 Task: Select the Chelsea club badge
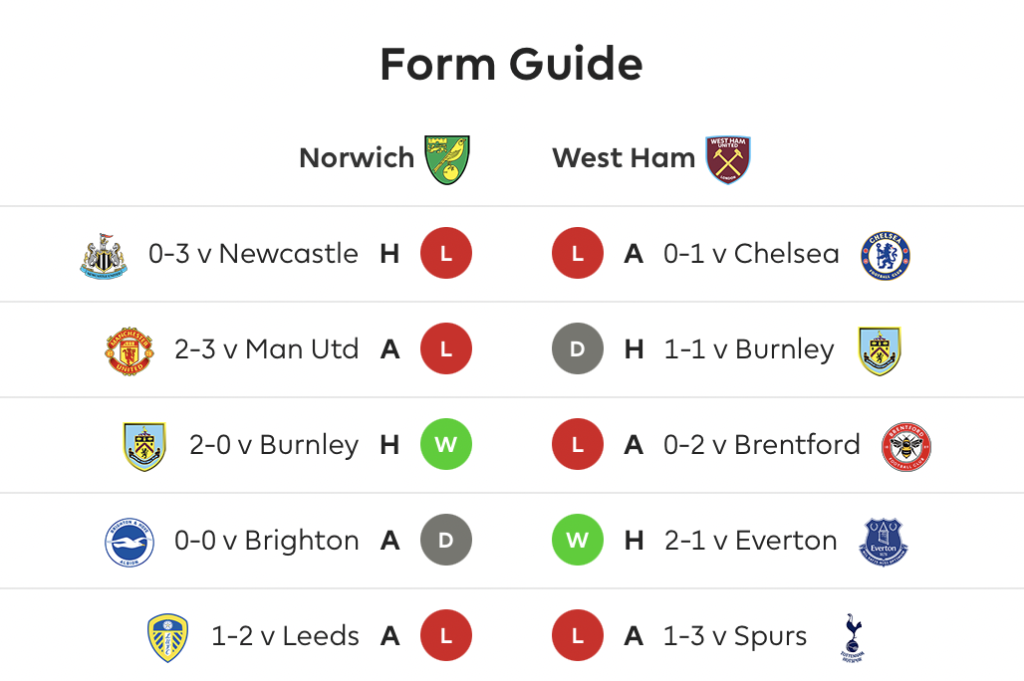click(x=885, y=255)
